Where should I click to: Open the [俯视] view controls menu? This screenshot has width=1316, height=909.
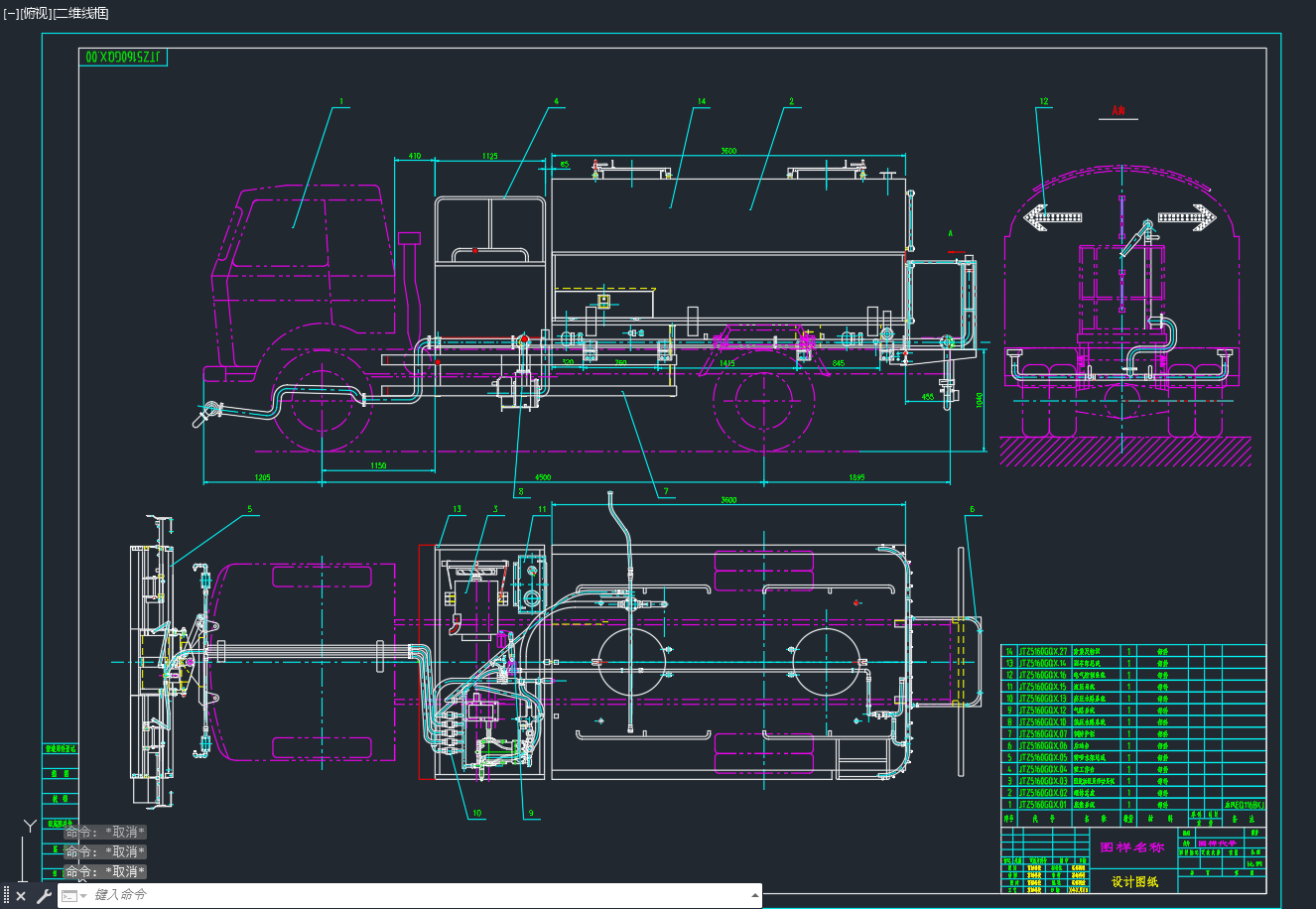point(36,13)
